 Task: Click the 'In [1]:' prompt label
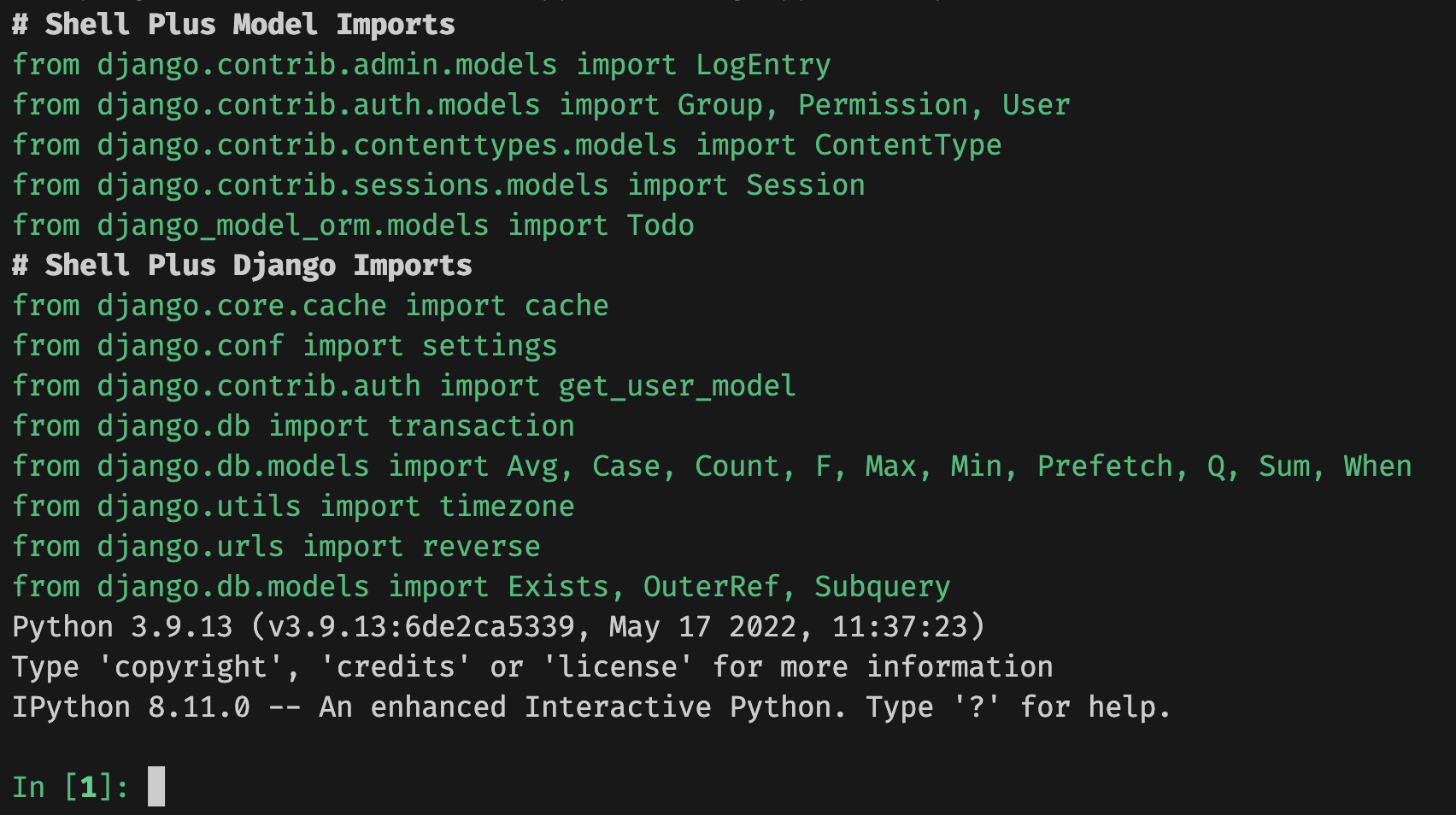[x=71, y=787]
